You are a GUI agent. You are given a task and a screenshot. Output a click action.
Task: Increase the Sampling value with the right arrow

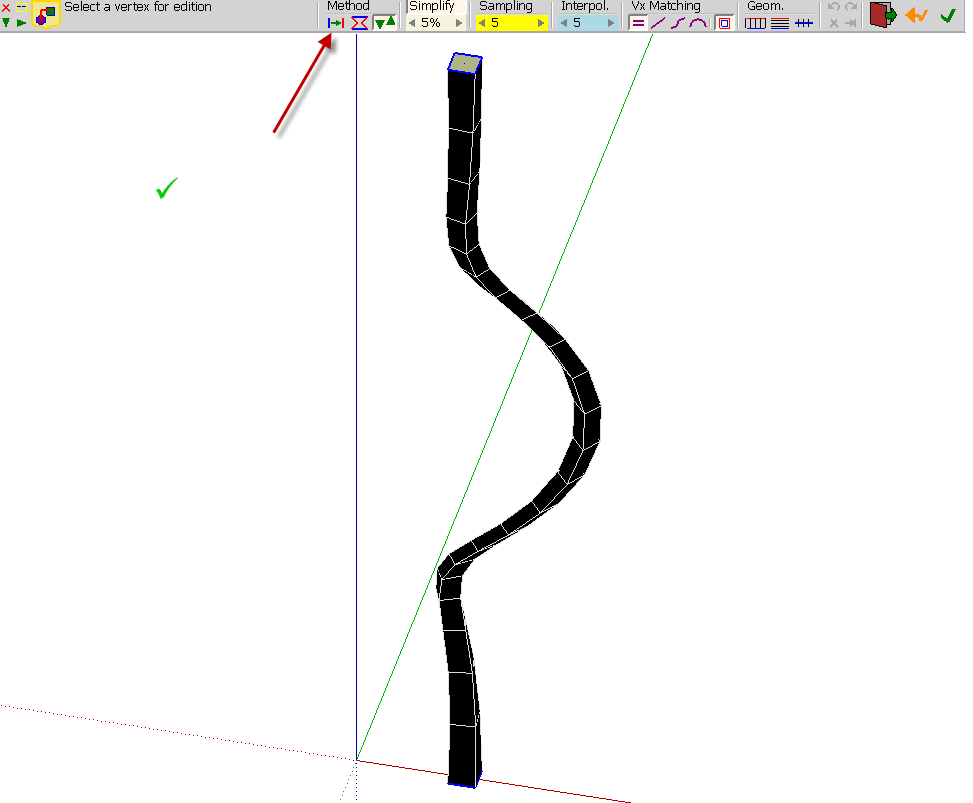(541, 23)
